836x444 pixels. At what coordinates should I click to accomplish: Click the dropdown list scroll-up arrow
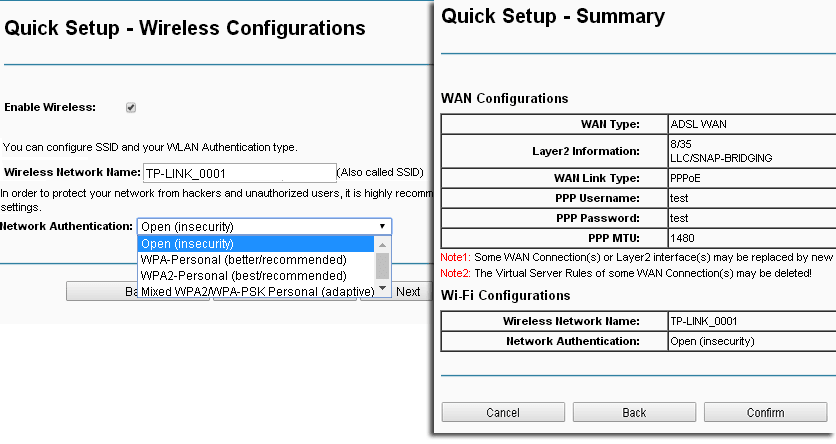pos(382,244)
